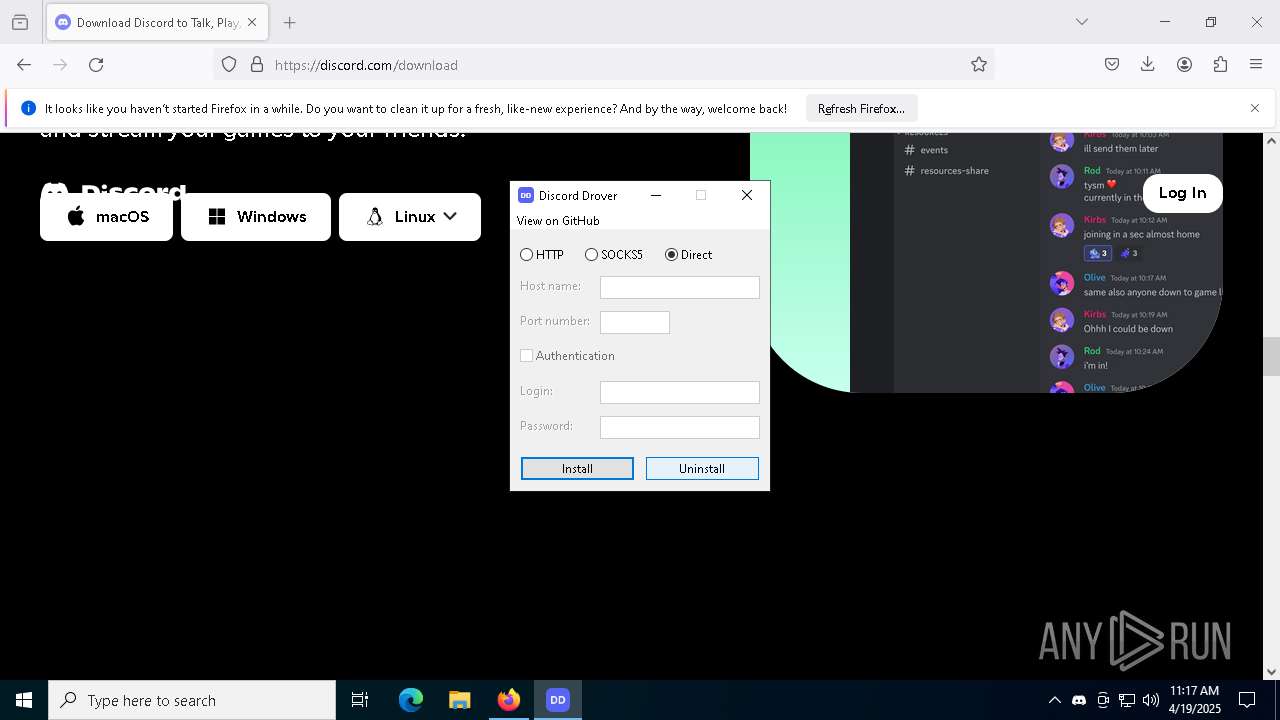Click the scrollbar down arrow
This screenshot has height=720, width=1280.
(x=1271, y=672)
